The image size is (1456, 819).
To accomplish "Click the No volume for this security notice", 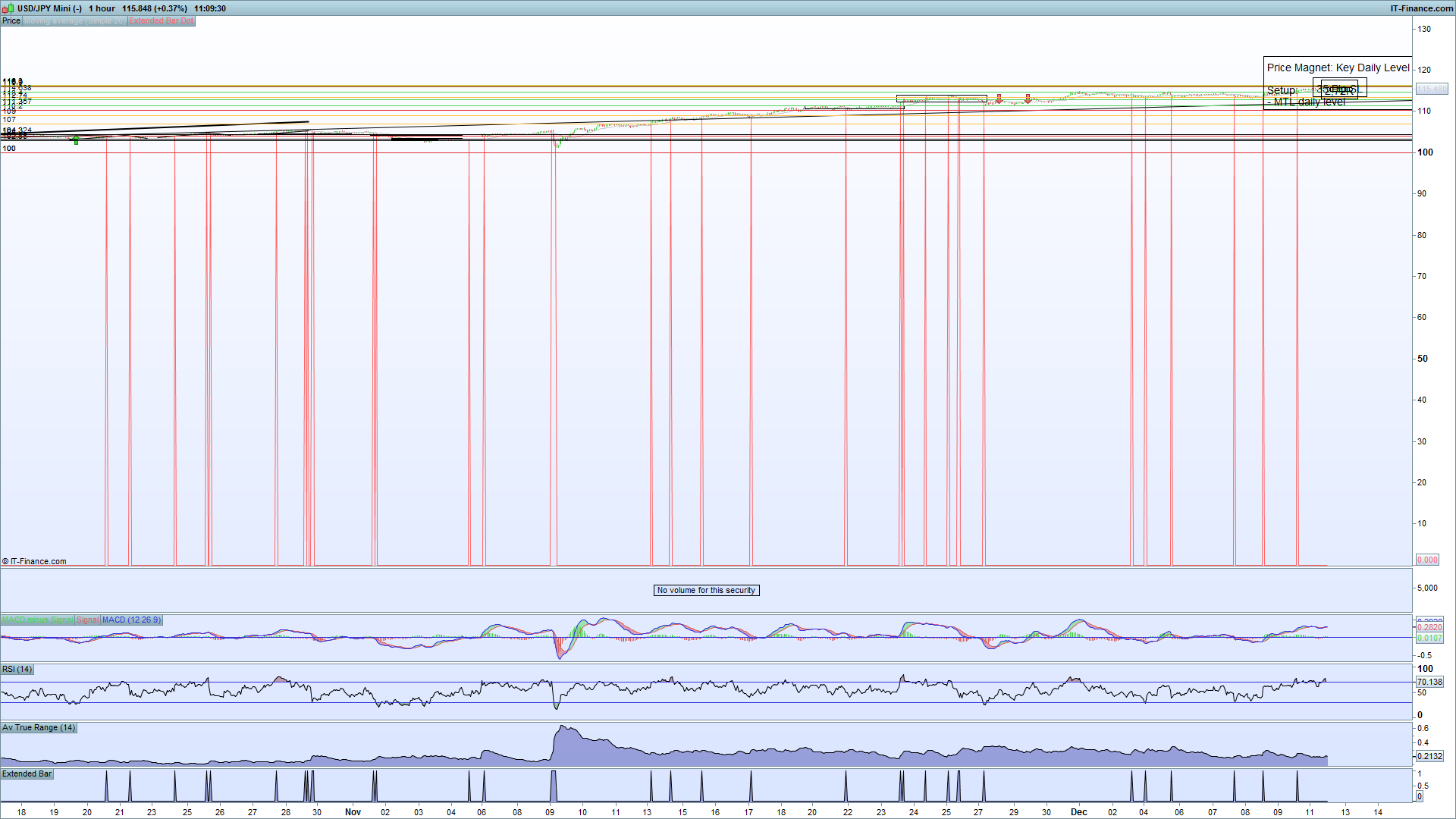I will pyautogui.click(x=706, y=590).
